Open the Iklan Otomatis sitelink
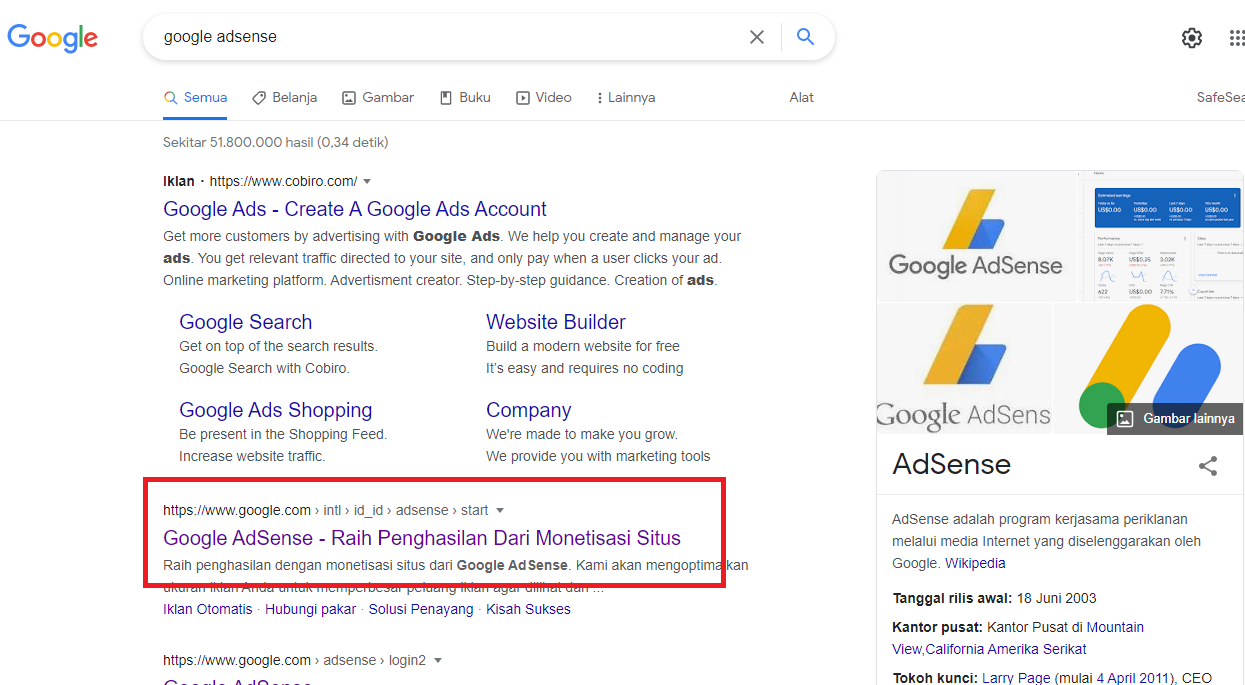The width and height of the screenshot is (1245, 685). (x=208, y=609)
